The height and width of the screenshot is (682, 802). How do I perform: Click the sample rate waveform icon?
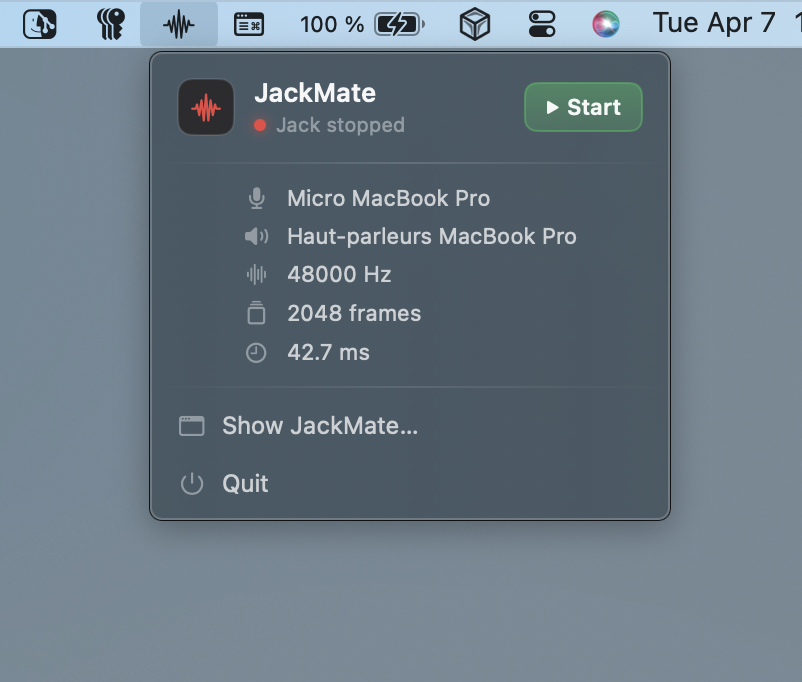[x=257, y=275]
